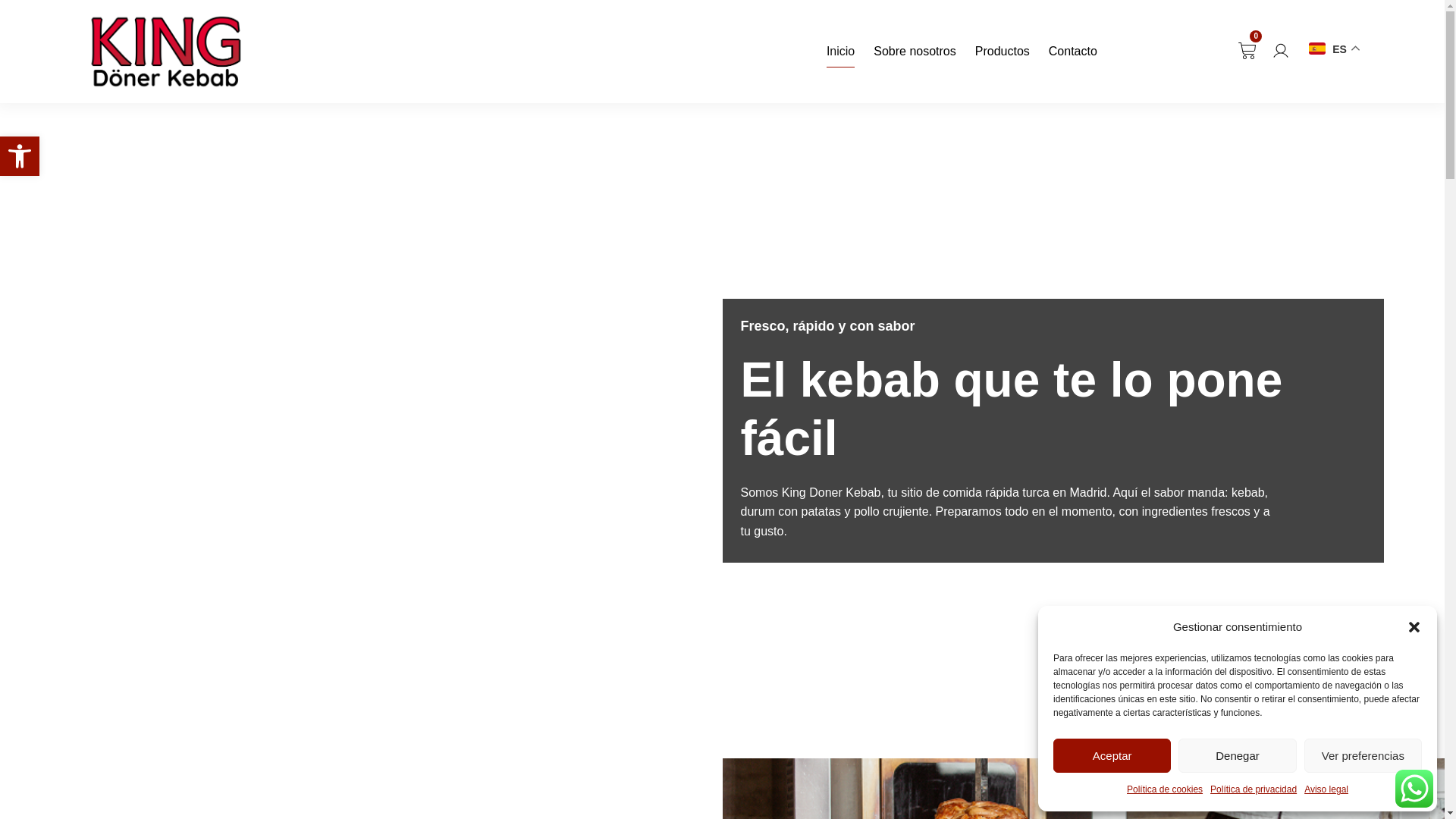1456x819 pixels.
Task: Click the kebab photo thumbnail
Action: pos(880,790)
